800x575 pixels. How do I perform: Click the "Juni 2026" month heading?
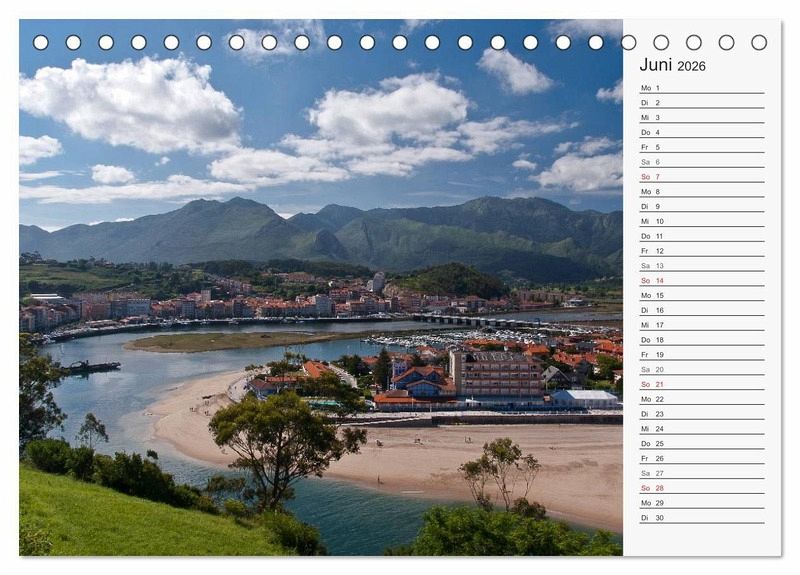point(672,65)
